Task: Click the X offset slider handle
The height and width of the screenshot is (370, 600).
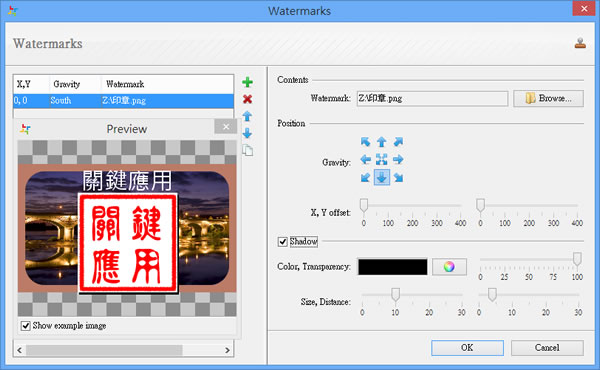Action: [x=364, y=205]
